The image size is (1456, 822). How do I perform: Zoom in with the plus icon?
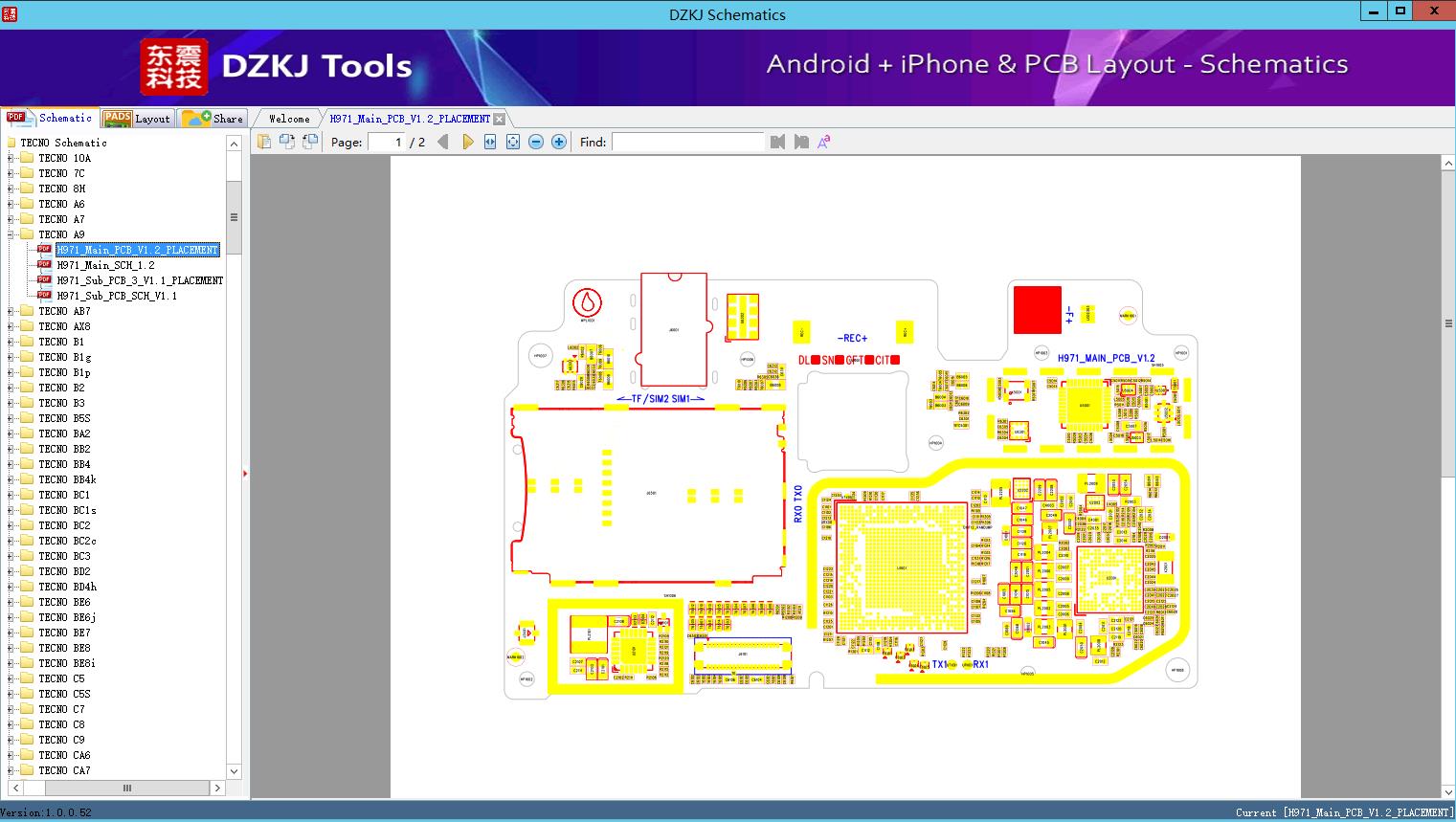[559, 142]
